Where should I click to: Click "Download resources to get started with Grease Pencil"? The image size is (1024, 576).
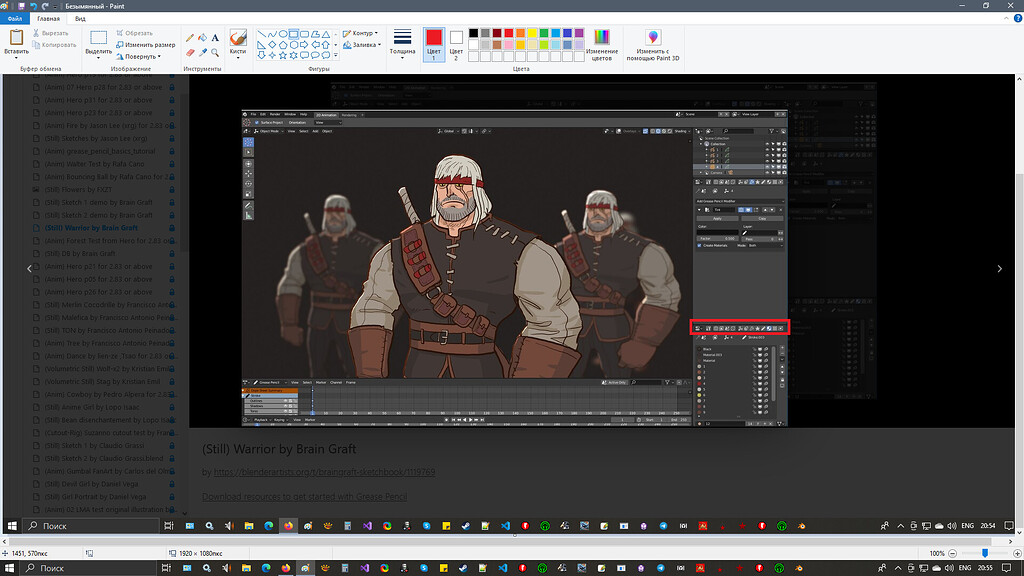tap(304, 497)
